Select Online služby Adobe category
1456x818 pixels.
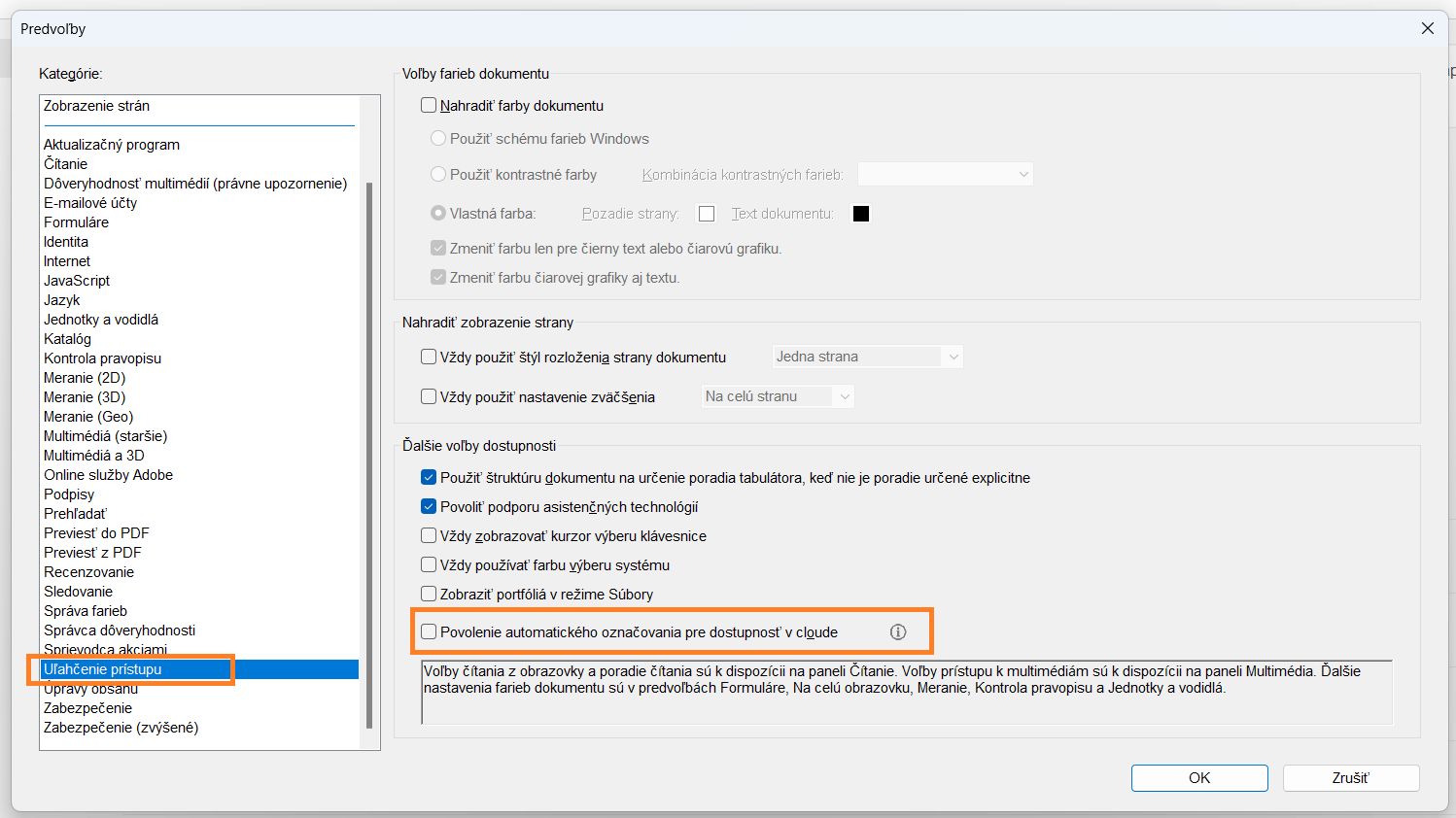tap(109, 475)
